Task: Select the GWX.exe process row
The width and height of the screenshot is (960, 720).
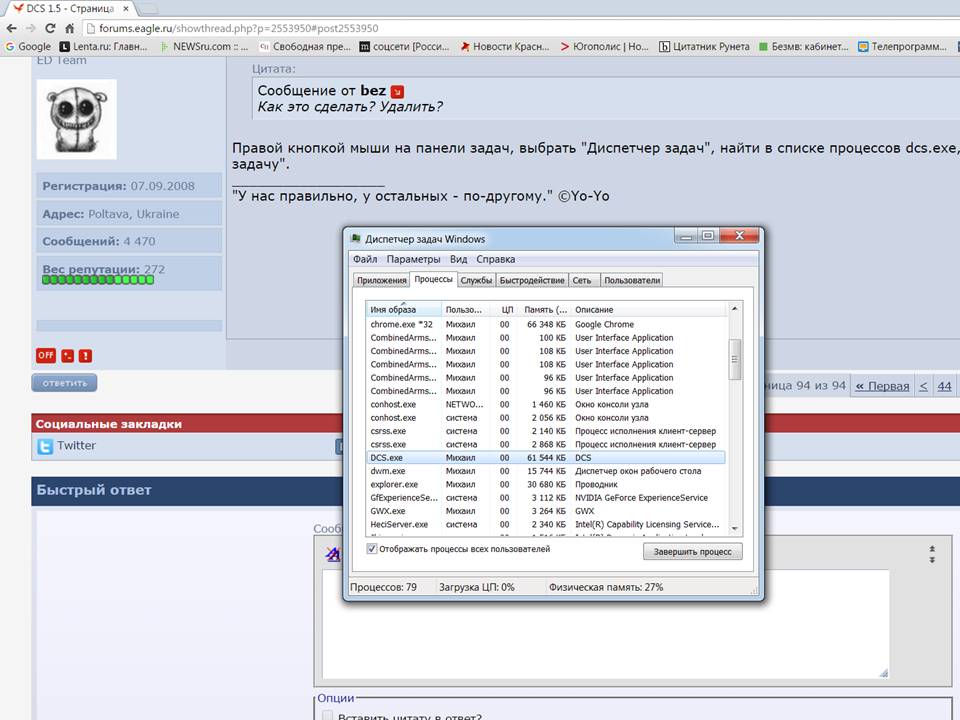Action: (x=546, y=511)
